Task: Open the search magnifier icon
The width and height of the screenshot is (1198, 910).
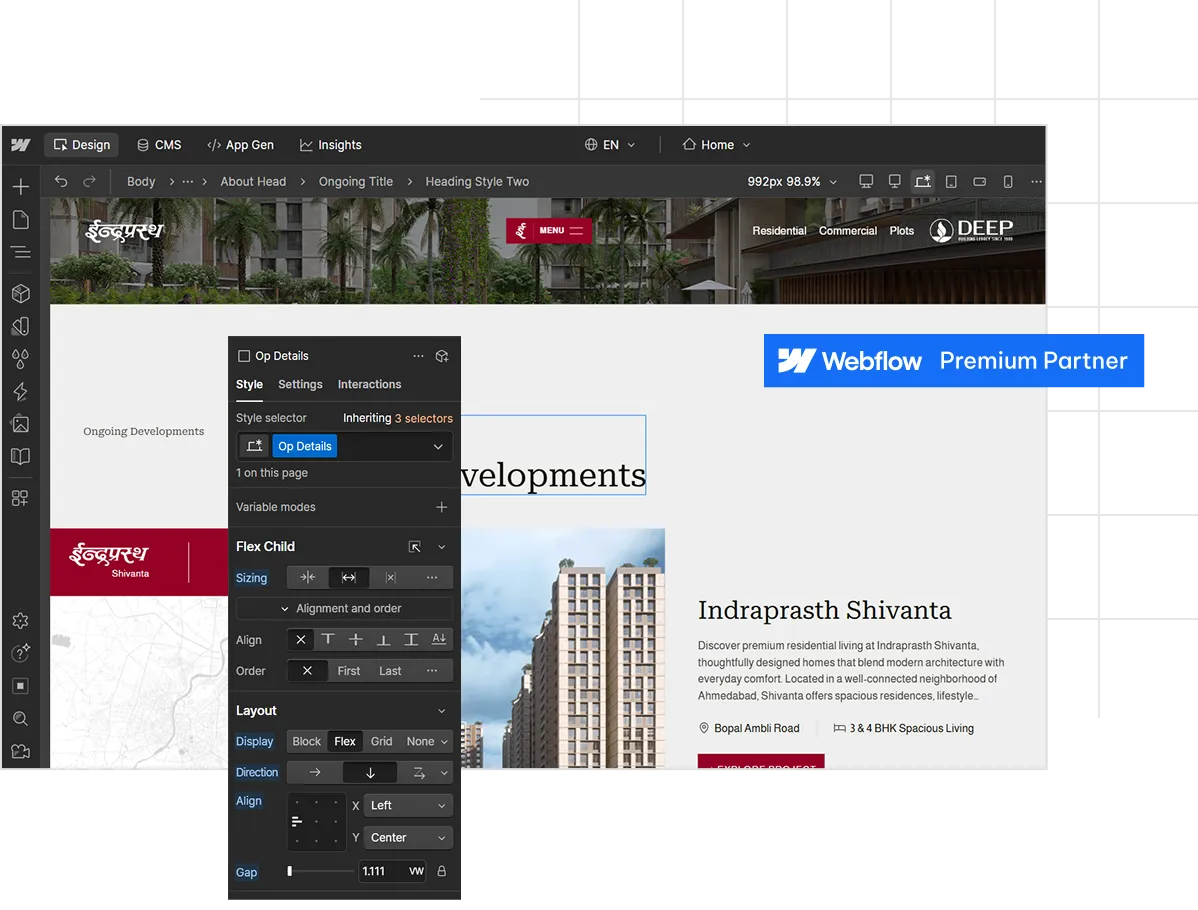Action: (21, 718)
